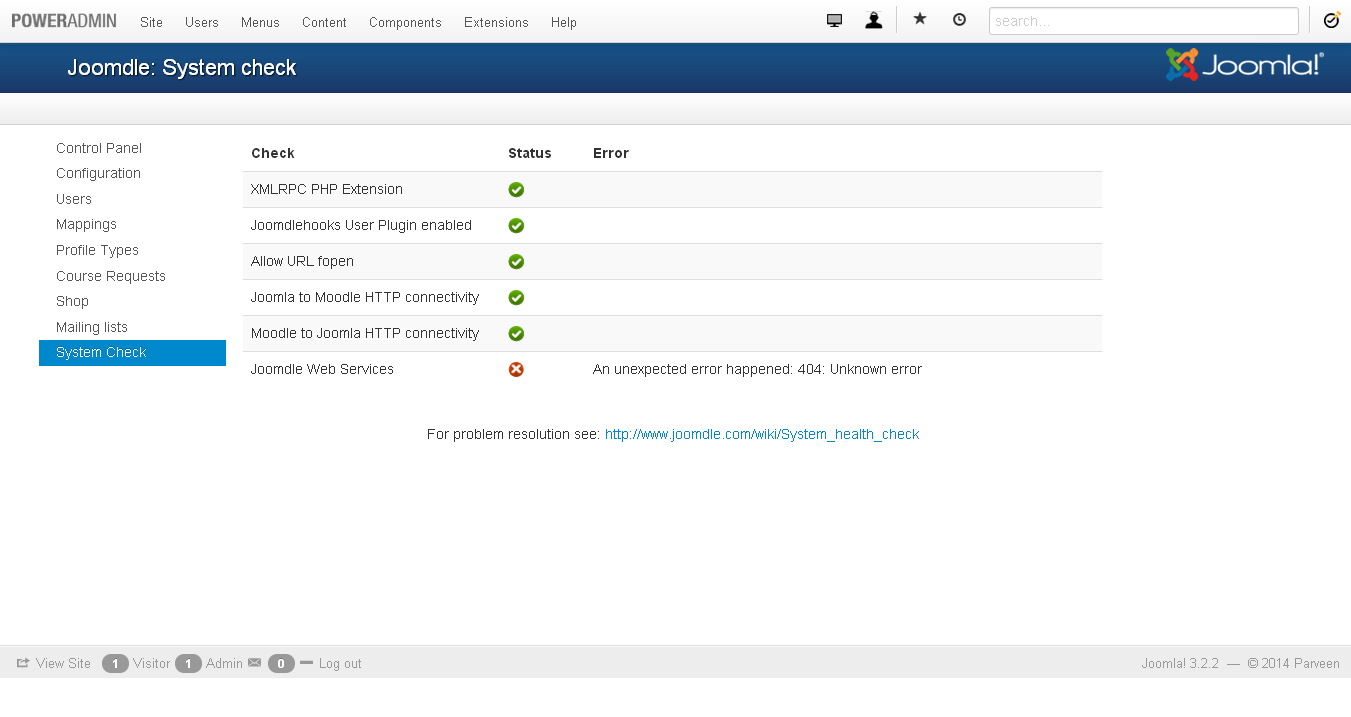1351x717 pixels.
Task: Open history with the clock icon
Action: [959, 19]
